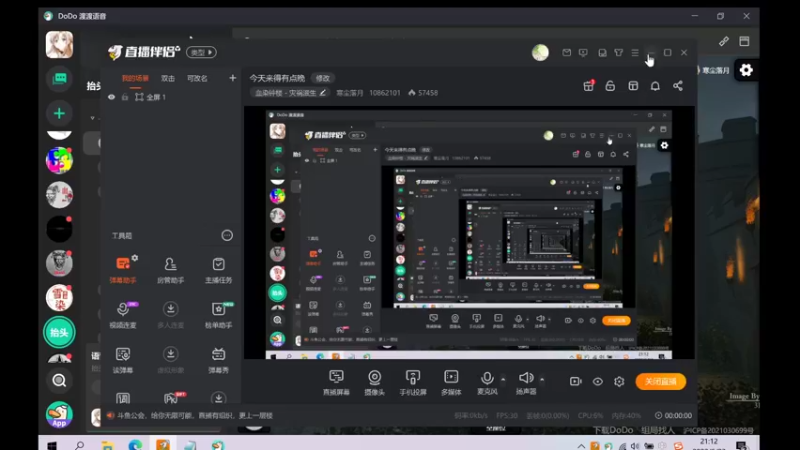800x450 pixels.
Task: Select the 全屏 1 source row
Action: (x=170, y=97)
